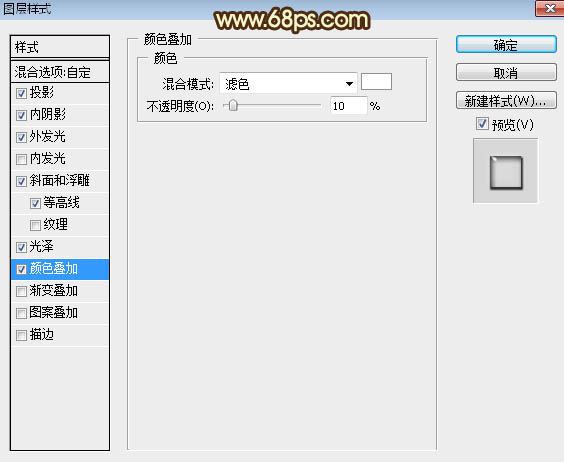Screen dimensions: 564x462
Task: Disable the 外发光 checkbox
Action: tap(21, 137)
